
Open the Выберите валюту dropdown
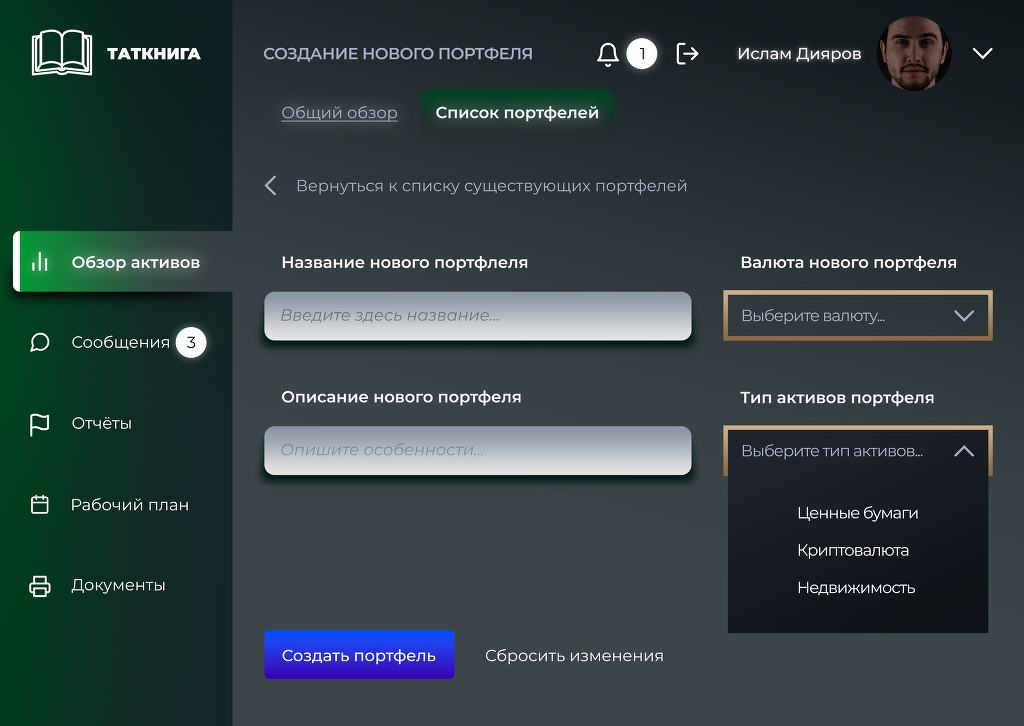point(857,316)
